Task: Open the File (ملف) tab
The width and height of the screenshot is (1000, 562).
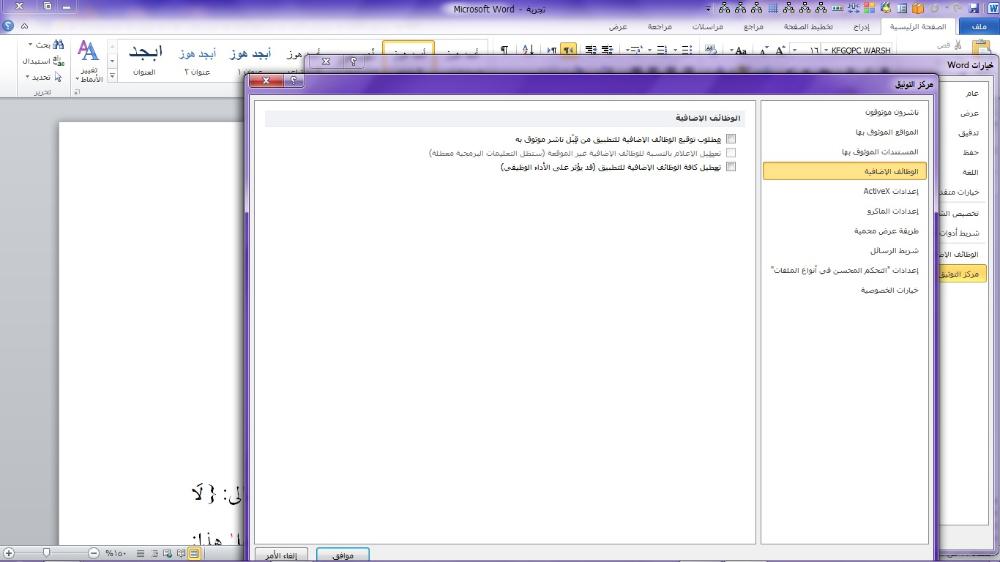Action: pos(979,27)
